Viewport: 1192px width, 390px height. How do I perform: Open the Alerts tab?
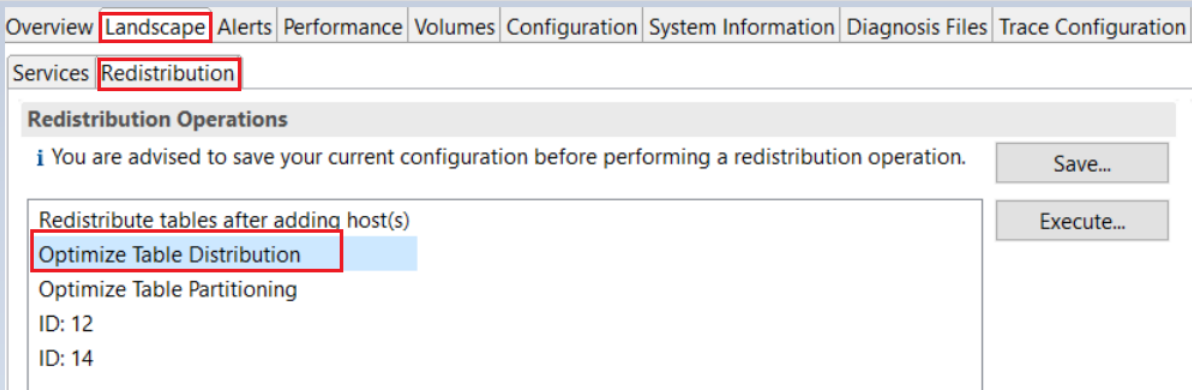coord(244,27)
